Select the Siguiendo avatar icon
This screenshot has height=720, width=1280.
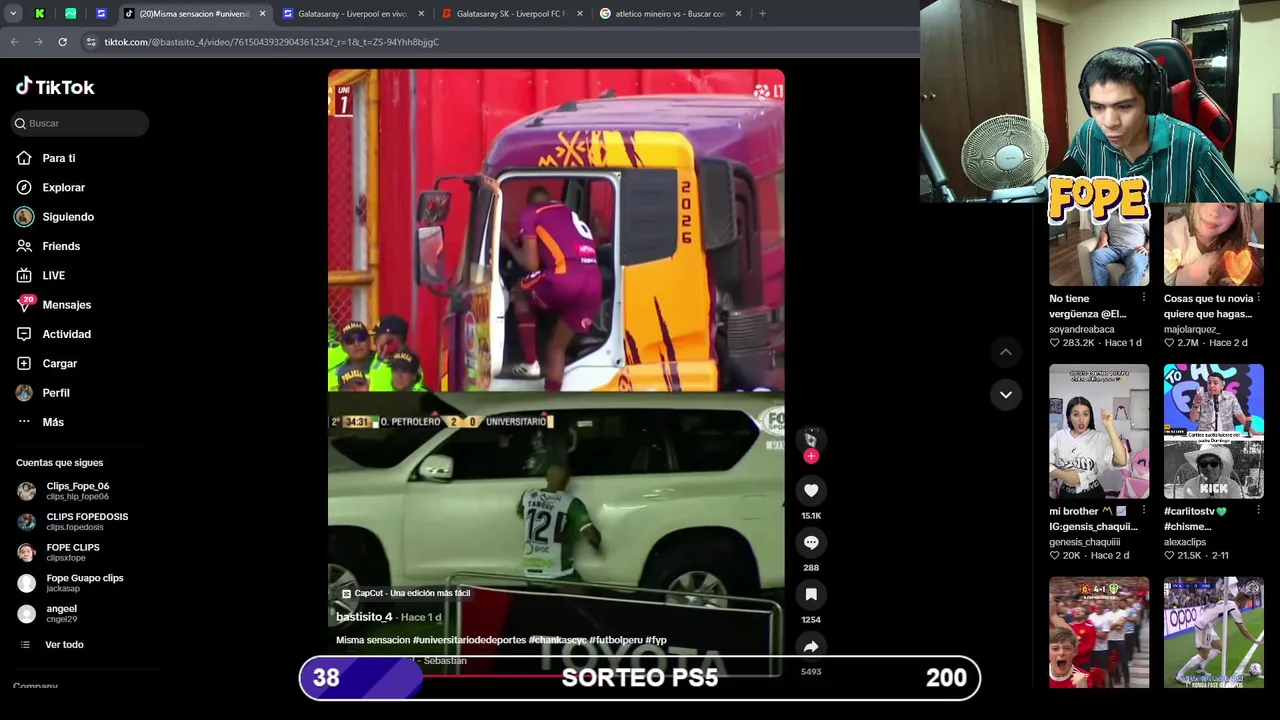24,217
